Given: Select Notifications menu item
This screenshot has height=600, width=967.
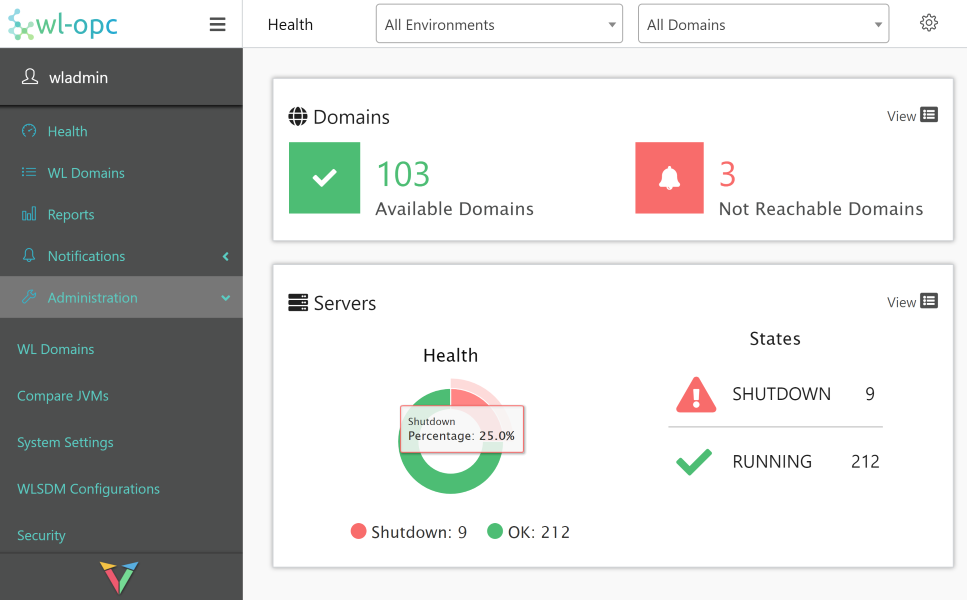Looking at the screenshot, I should pyautogui.click(x=86, y=256).
